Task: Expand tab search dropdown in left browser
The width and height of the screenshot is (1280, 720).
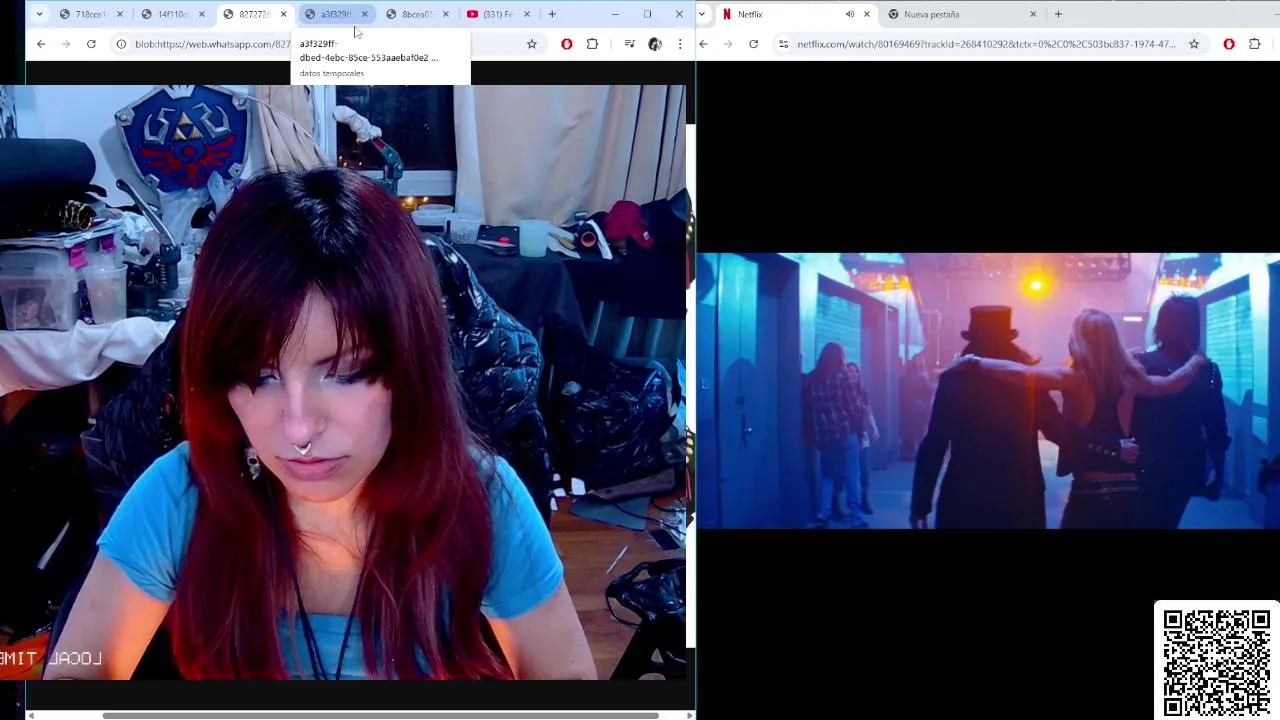Action: [39, 14]
